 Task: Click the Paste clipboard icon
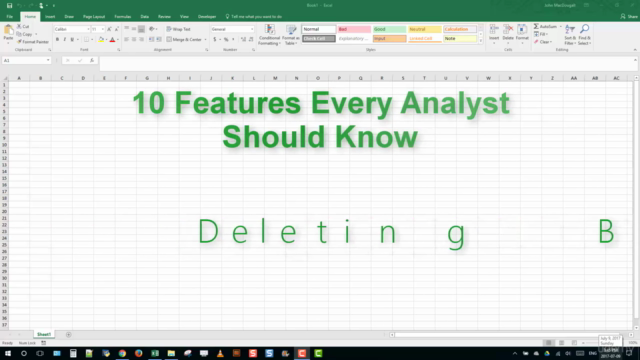tap(8, 30)
